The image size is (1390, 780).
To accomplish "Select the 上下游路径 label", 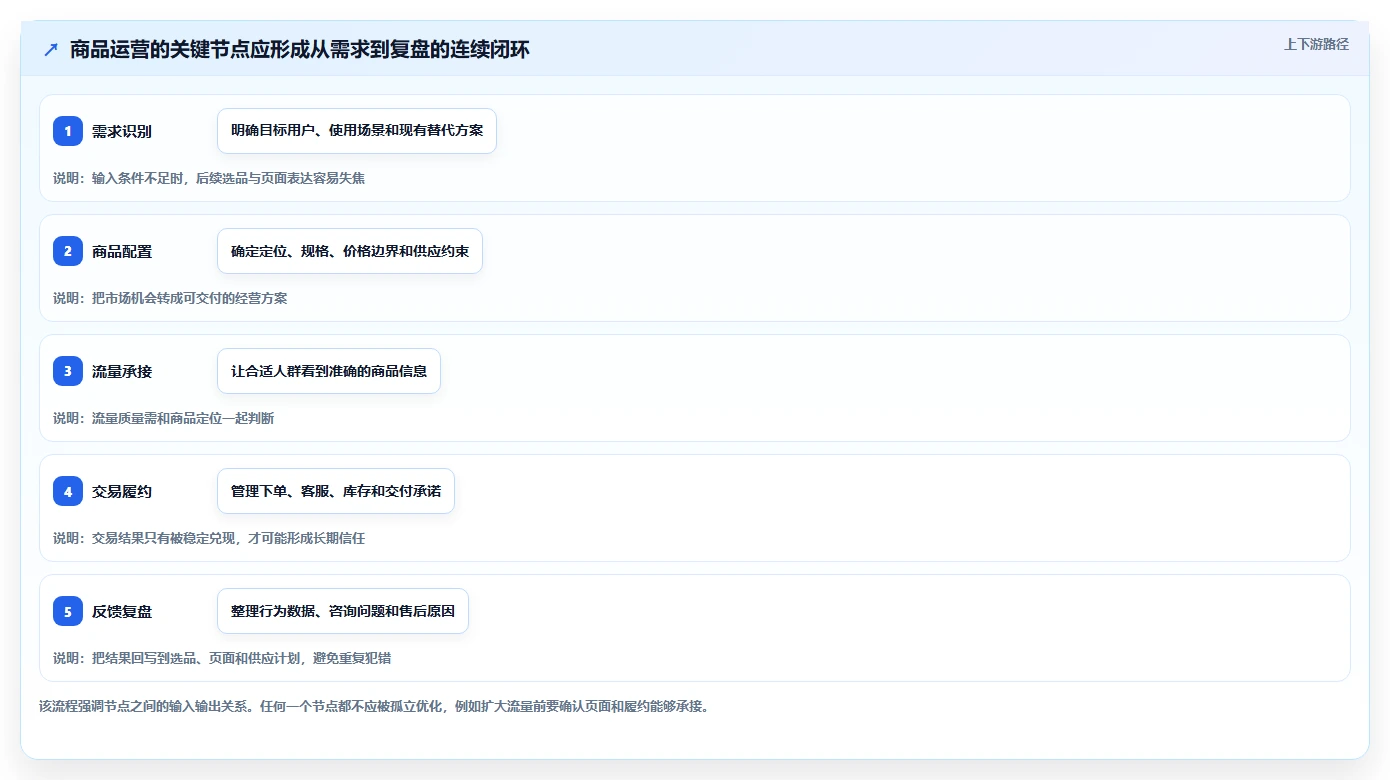I will tap(1316, 44).
